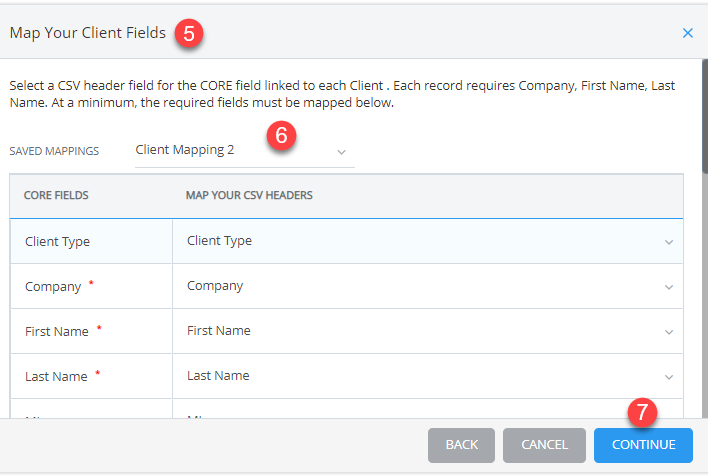Select the Company core field cell
This screenshot has width=708, height=476.
pos(91,286)
